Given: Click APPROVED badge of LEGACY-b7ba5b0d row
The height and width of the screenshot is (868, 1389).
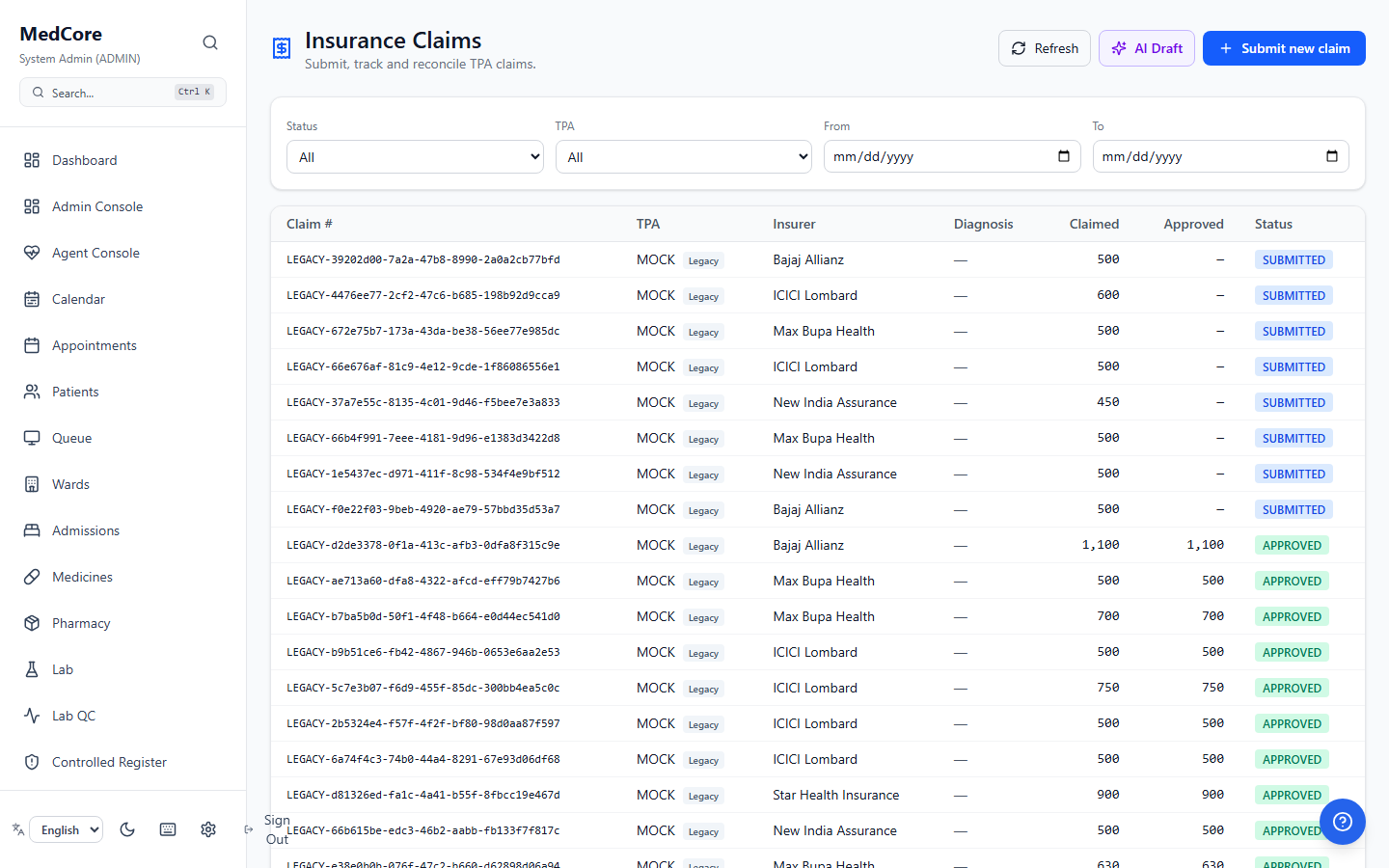Looking at the screenshot, I should (1292, 616).
